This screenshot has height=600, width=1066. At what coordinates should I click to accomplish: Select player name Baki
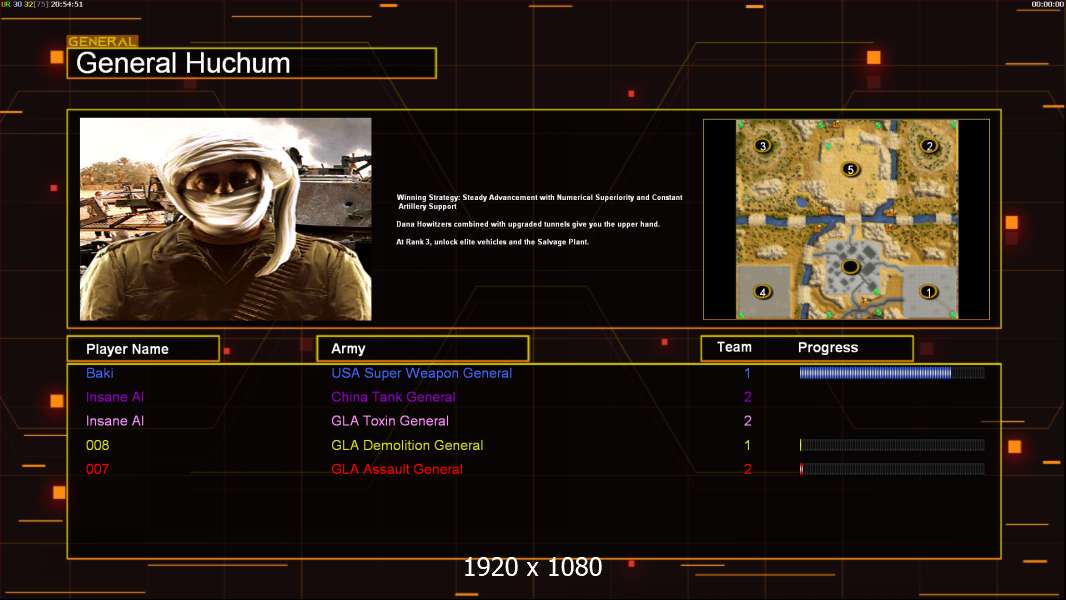[x=100, y=373]
